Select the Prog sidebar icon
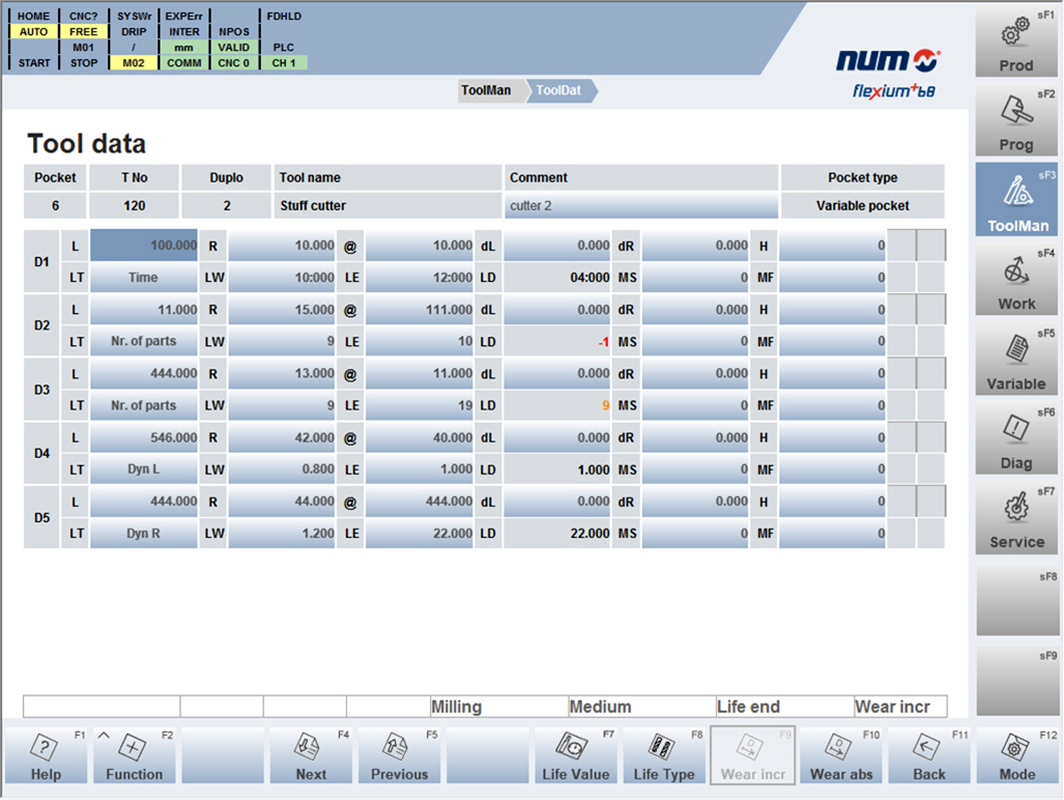 (1016, 120)
